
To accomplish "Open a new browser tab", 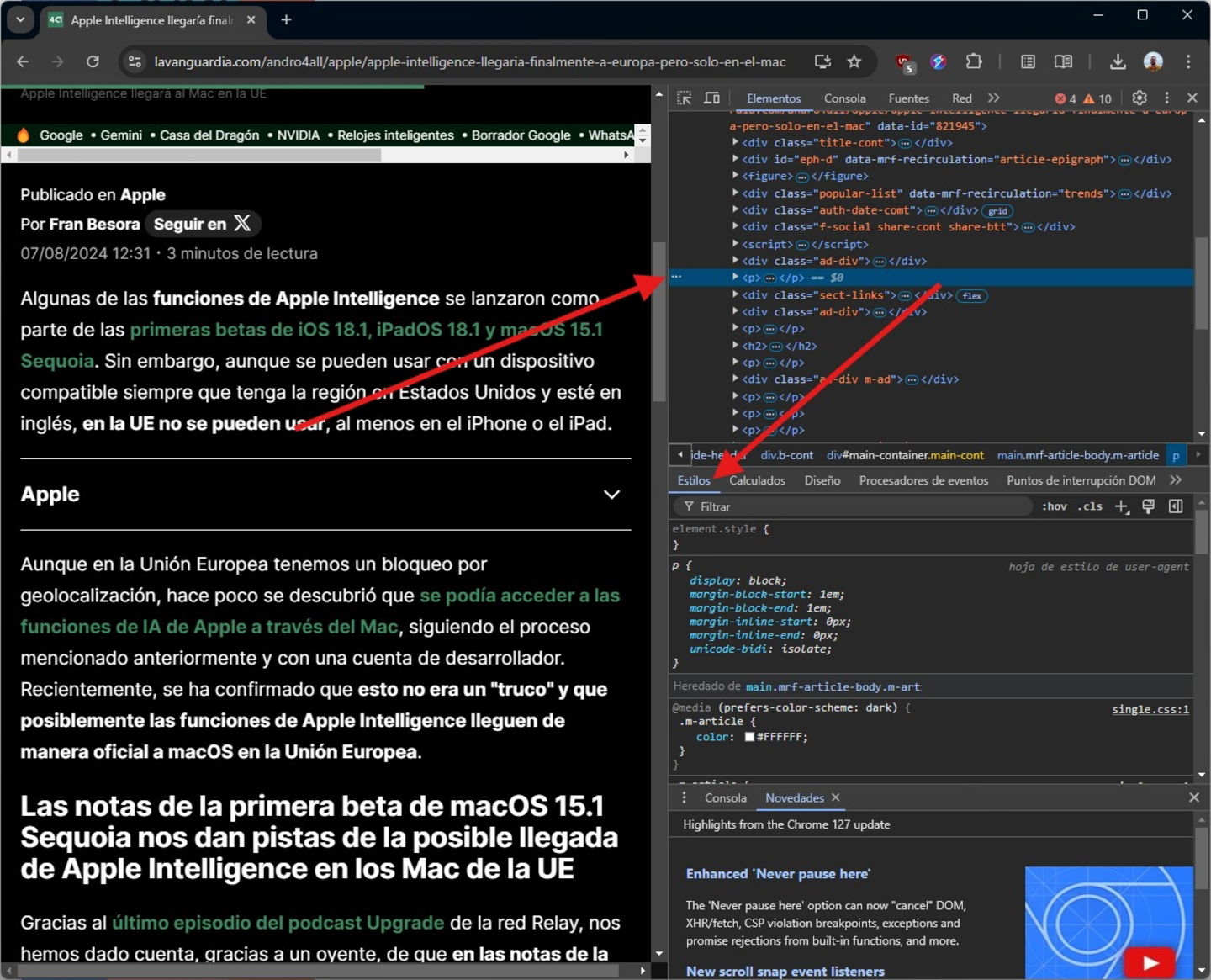I will pyautogui.click(x=286, y=19).
